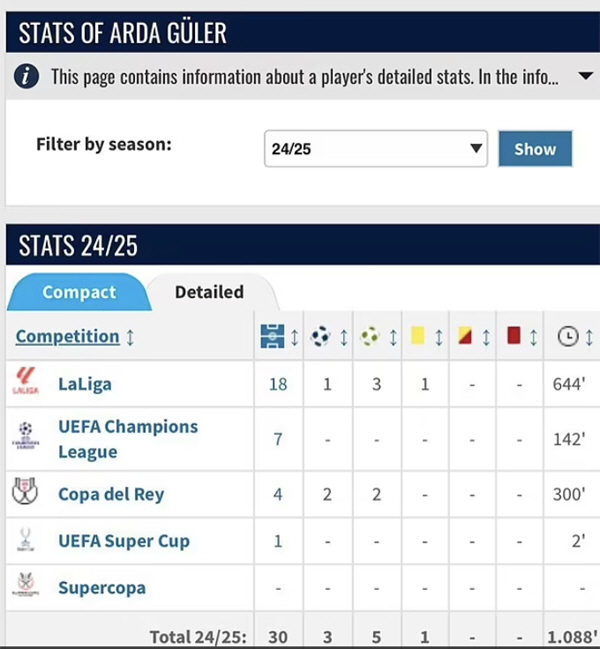The height and width of the screenshot is (649, 600).
Task: Click the yellow card column icon
Action: (418, 336)
